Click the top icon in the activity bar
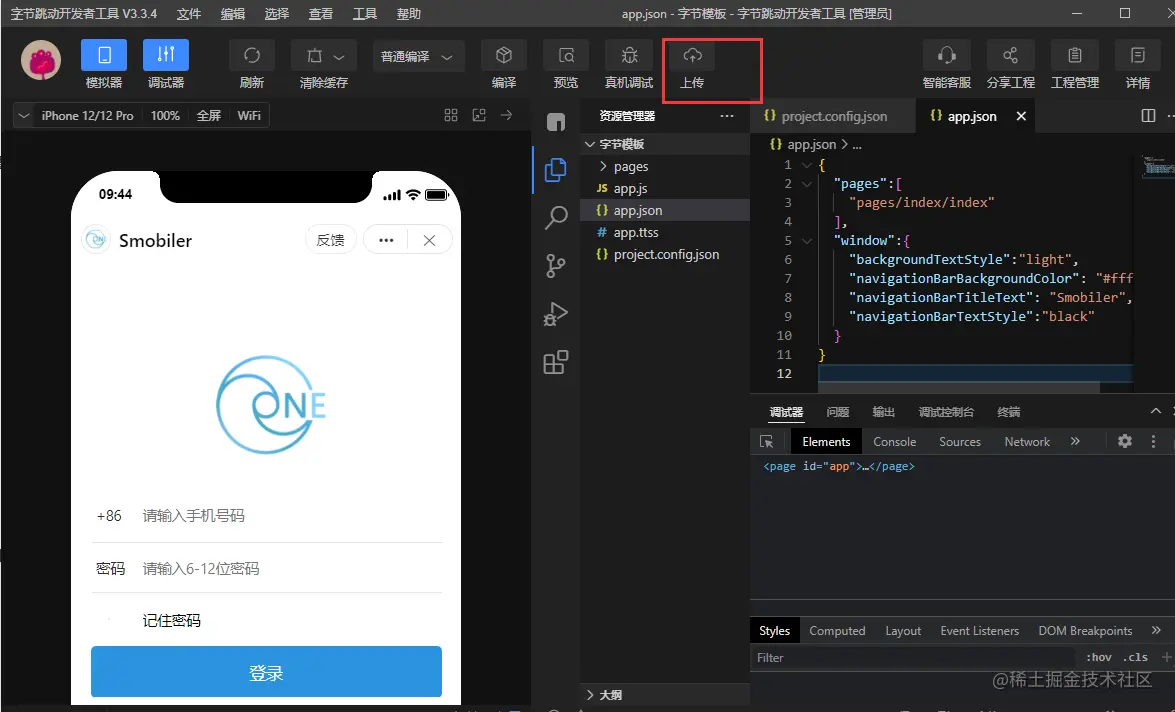Viewport: 1175px width, 712px height. 556,121
